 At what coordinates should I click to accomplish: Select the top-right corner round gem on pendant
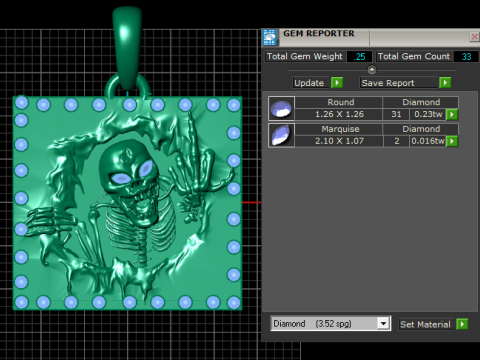[x=234, y=105]
